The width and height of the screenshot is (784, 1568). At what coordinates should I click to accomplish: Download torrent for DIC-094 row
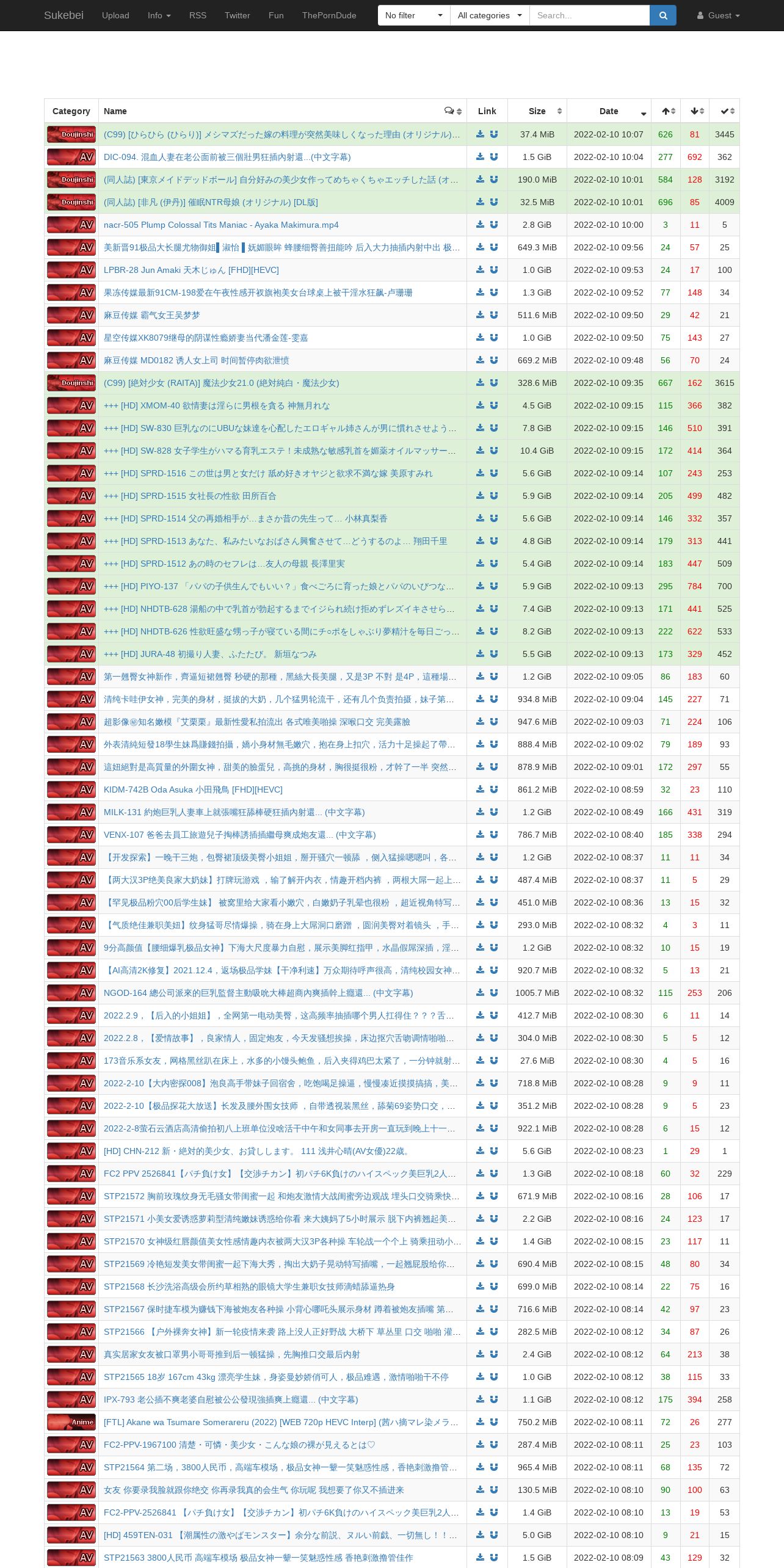[x=481, y=157]
